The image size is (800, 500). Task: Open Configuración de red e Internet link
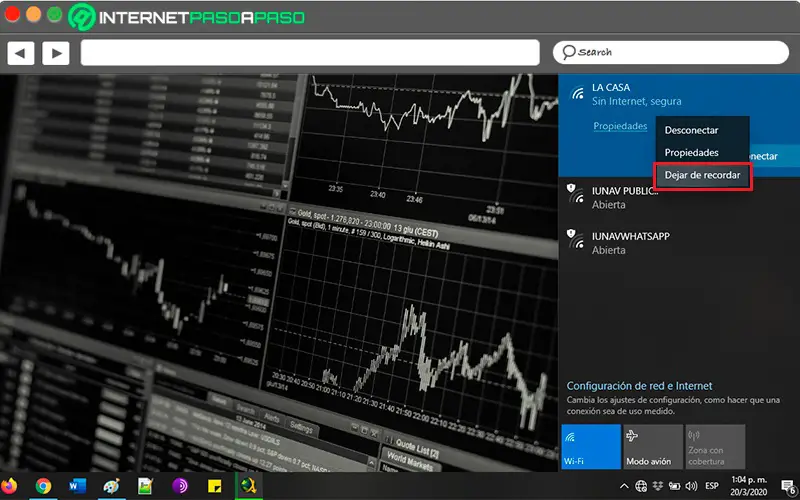639,386
